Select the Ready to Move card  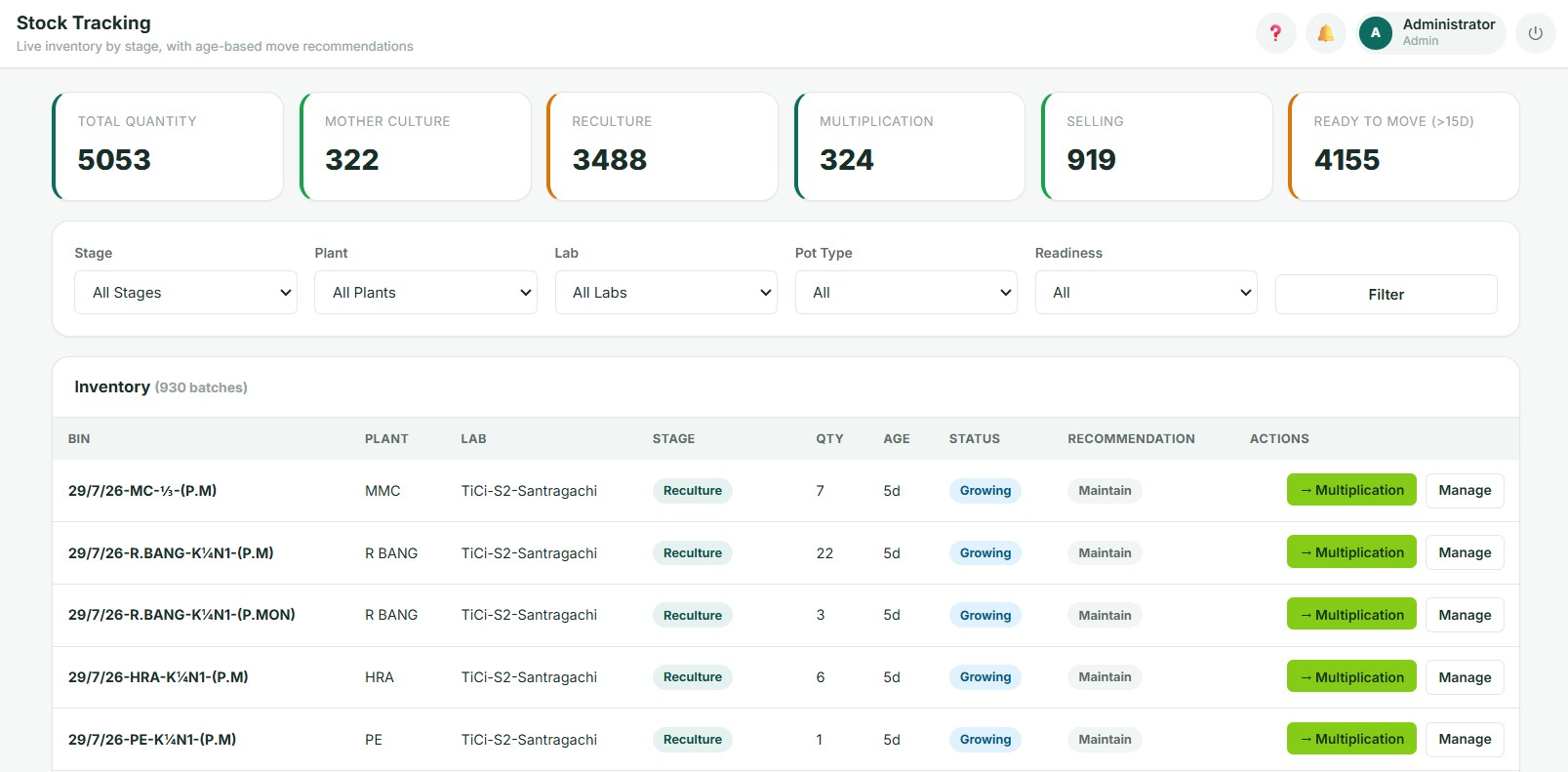point(1404,146)
